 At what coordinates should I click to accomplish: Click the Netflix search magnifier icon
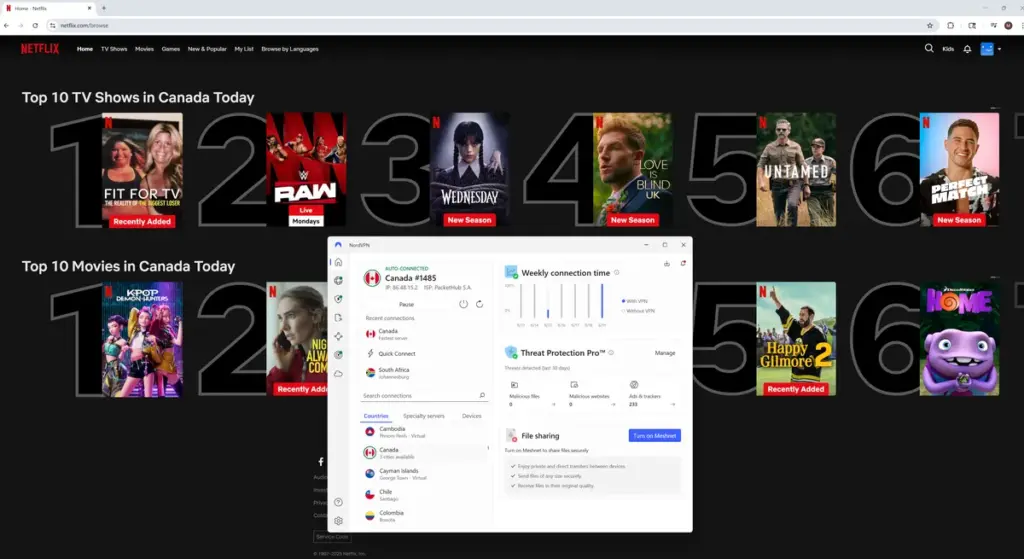pos(929,48)
